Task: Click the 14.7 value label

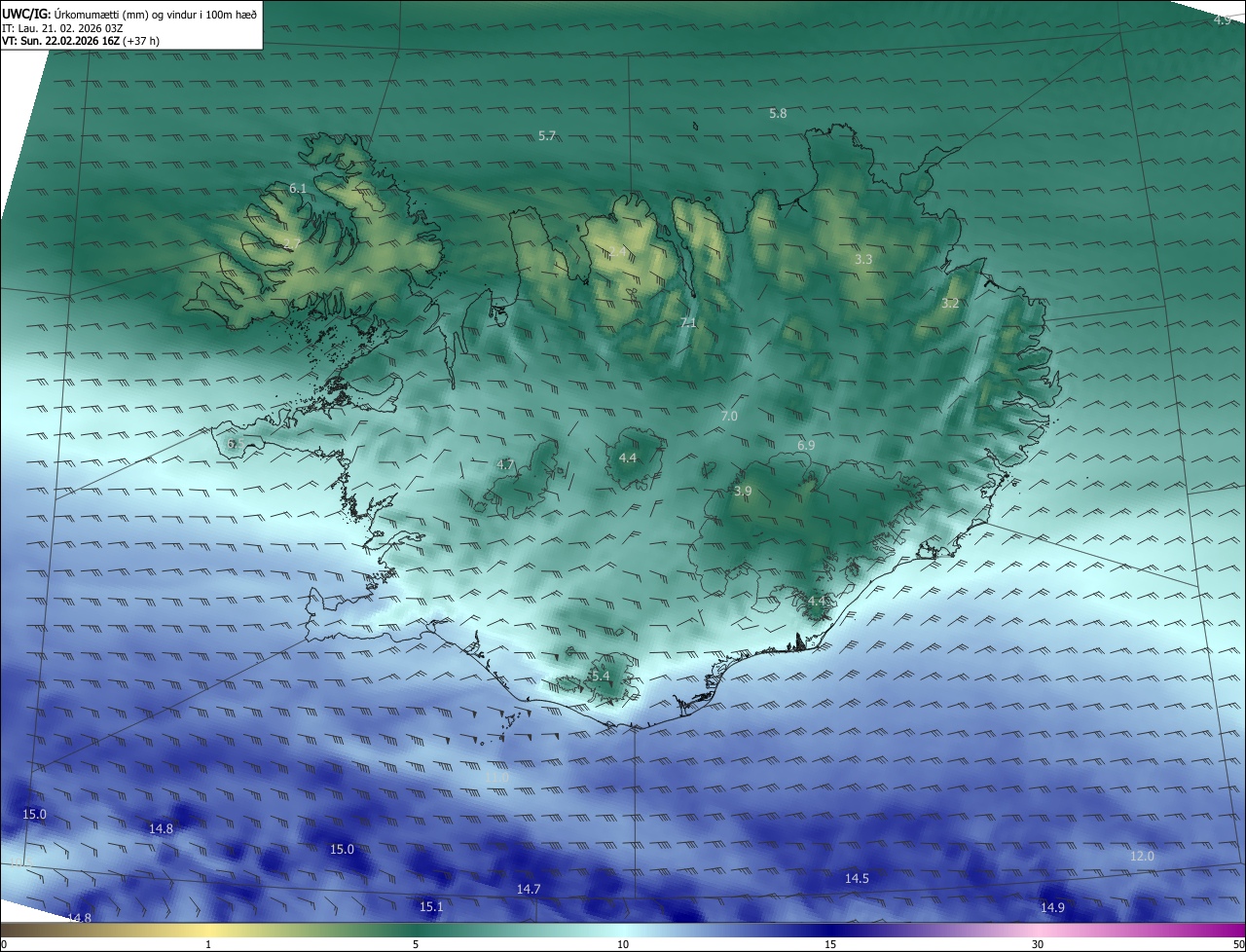Action: (x=529, y=890)
